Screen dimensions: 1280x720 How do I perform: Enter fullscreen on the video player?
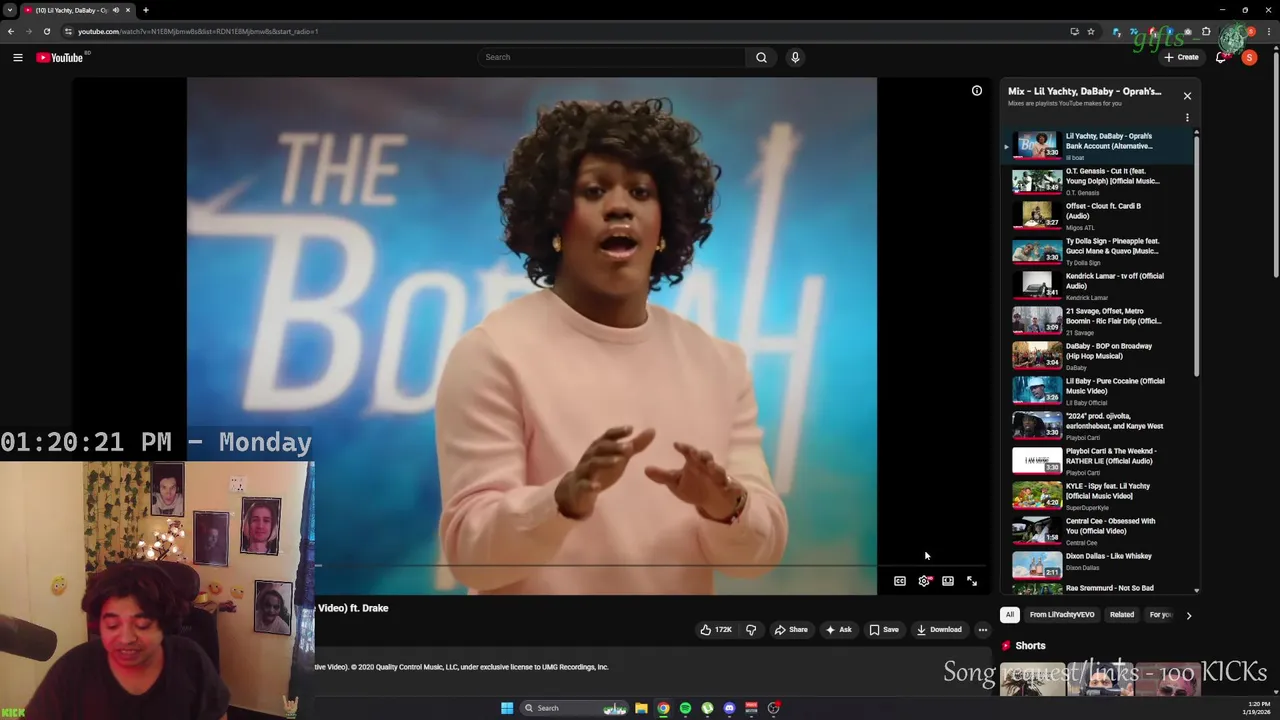(972, 581)
